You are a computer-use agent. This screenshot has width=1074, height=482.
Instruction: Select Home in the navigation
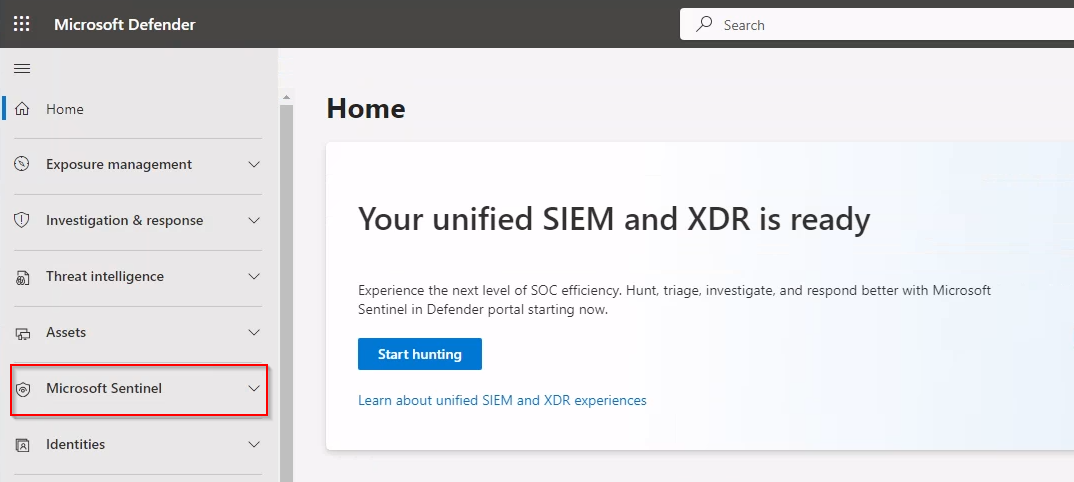[x=138, y=109]
